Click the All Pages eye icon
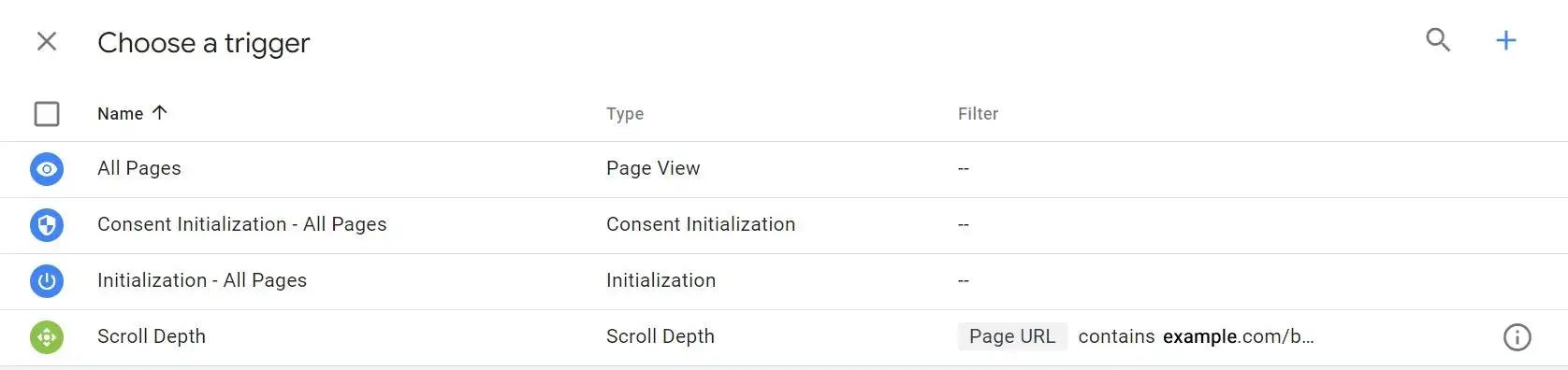 (47, 169)
